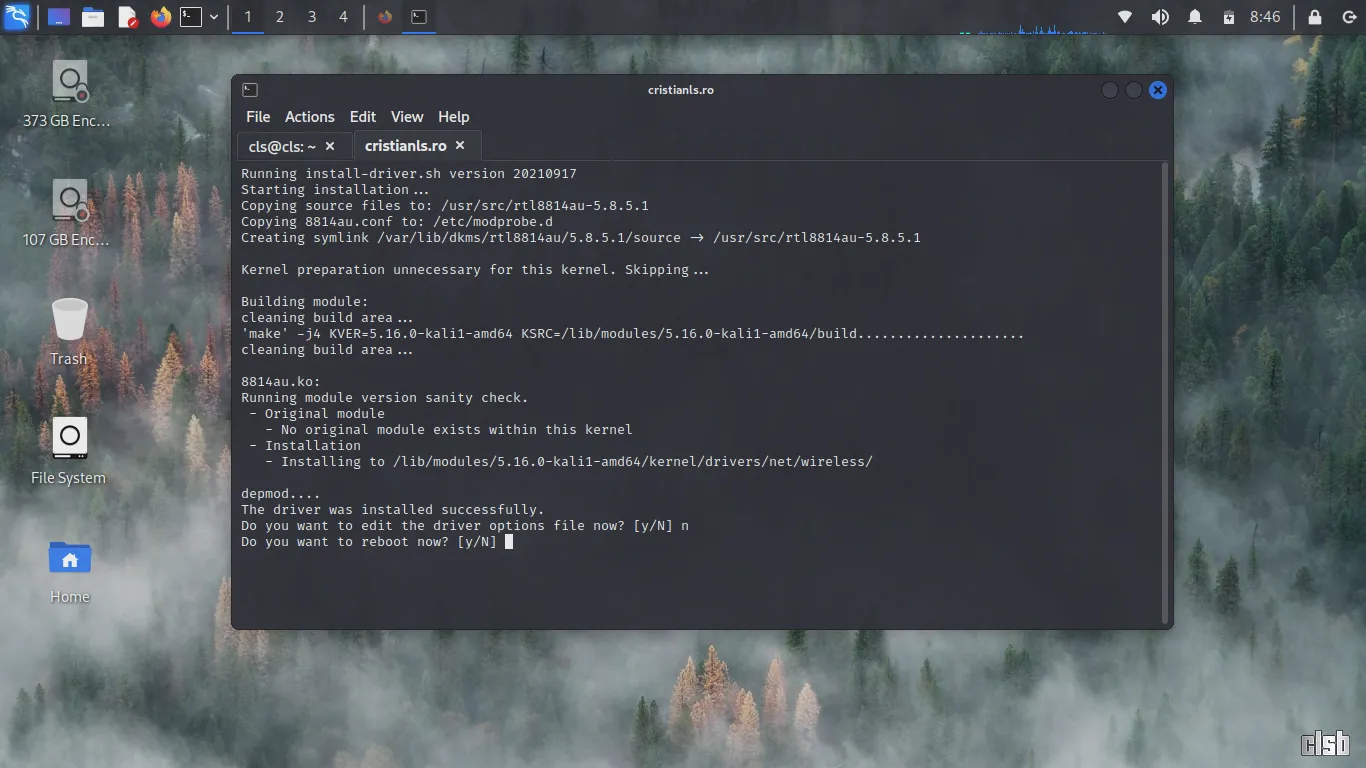Open the battery power manager icon
The image size is (1366, 768).
1229,17
